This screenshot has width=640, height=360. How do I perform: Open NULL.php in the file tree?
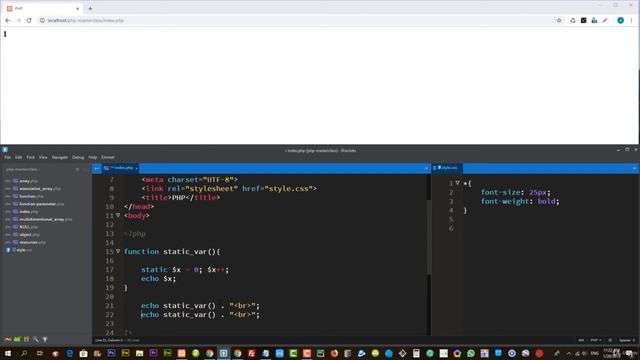coord(29,227)
